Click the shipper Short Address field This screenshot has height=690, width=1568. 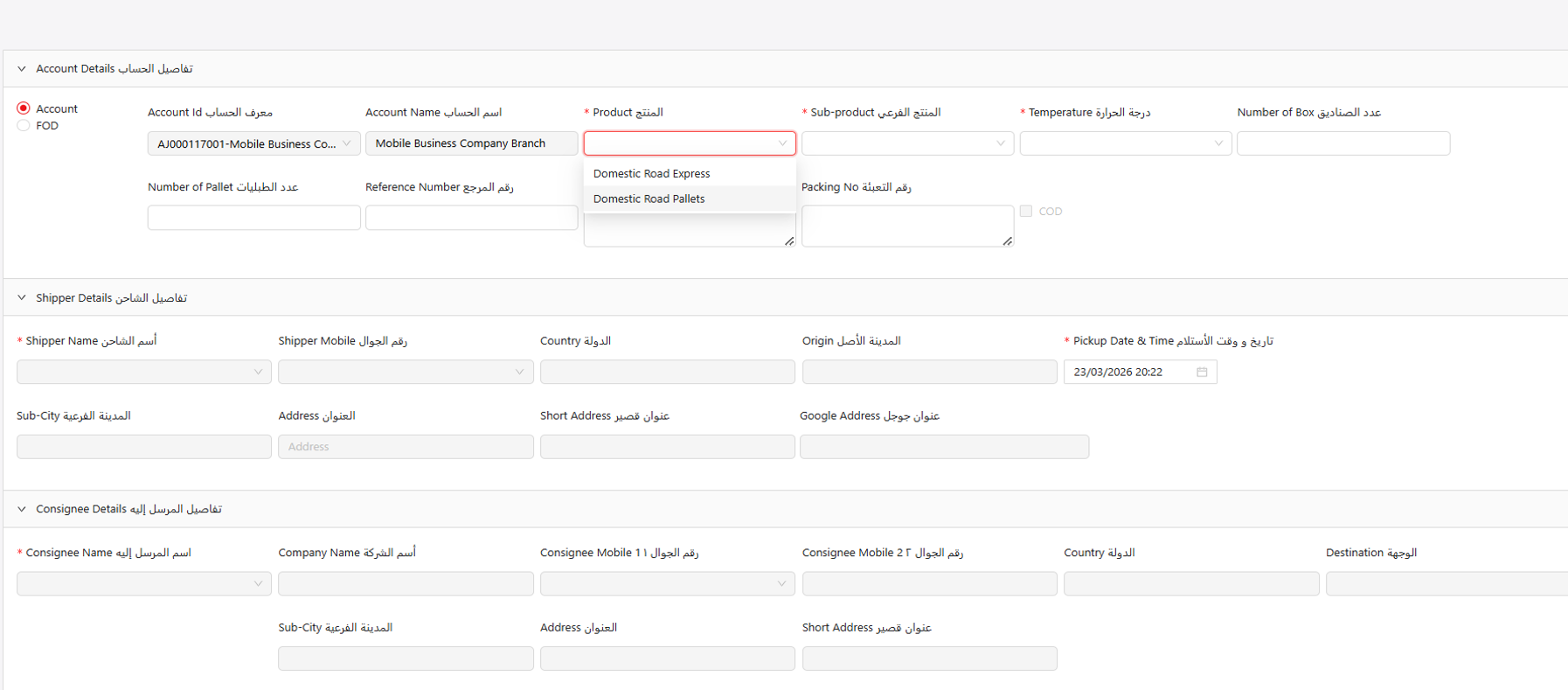(668, 447)
